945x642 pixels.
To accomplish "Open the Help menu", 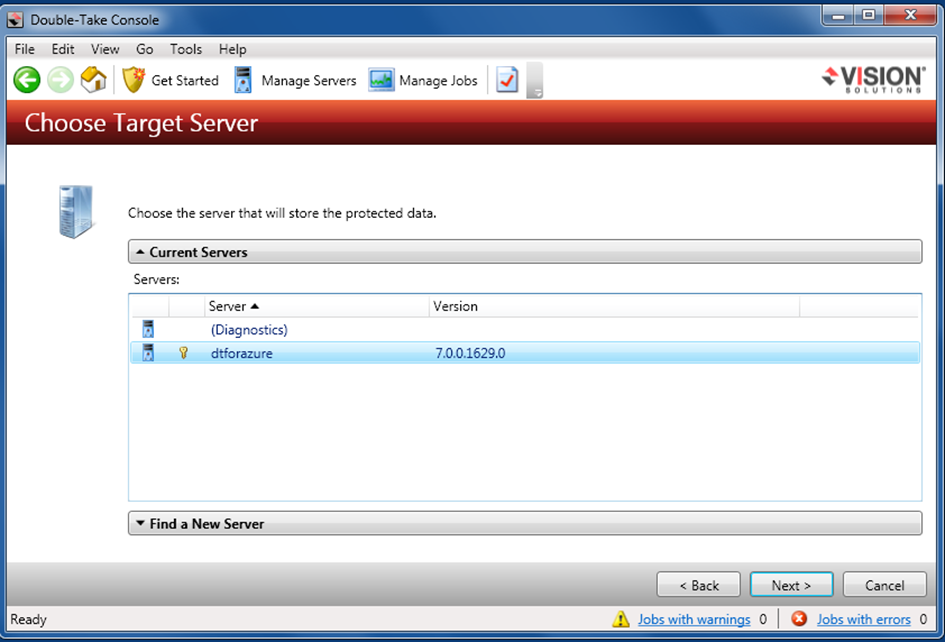I will (233, 49).
